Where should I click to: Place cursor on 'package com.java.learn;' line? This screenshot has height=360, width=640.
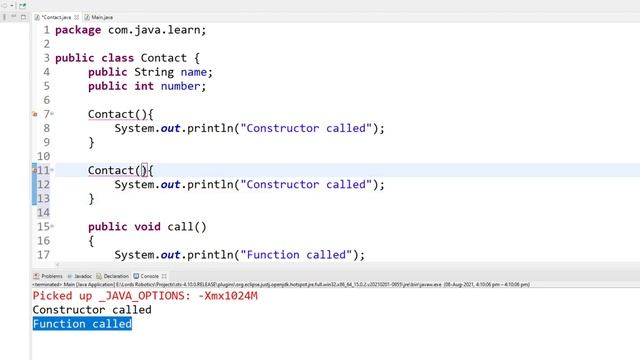[x=131, y=30]
